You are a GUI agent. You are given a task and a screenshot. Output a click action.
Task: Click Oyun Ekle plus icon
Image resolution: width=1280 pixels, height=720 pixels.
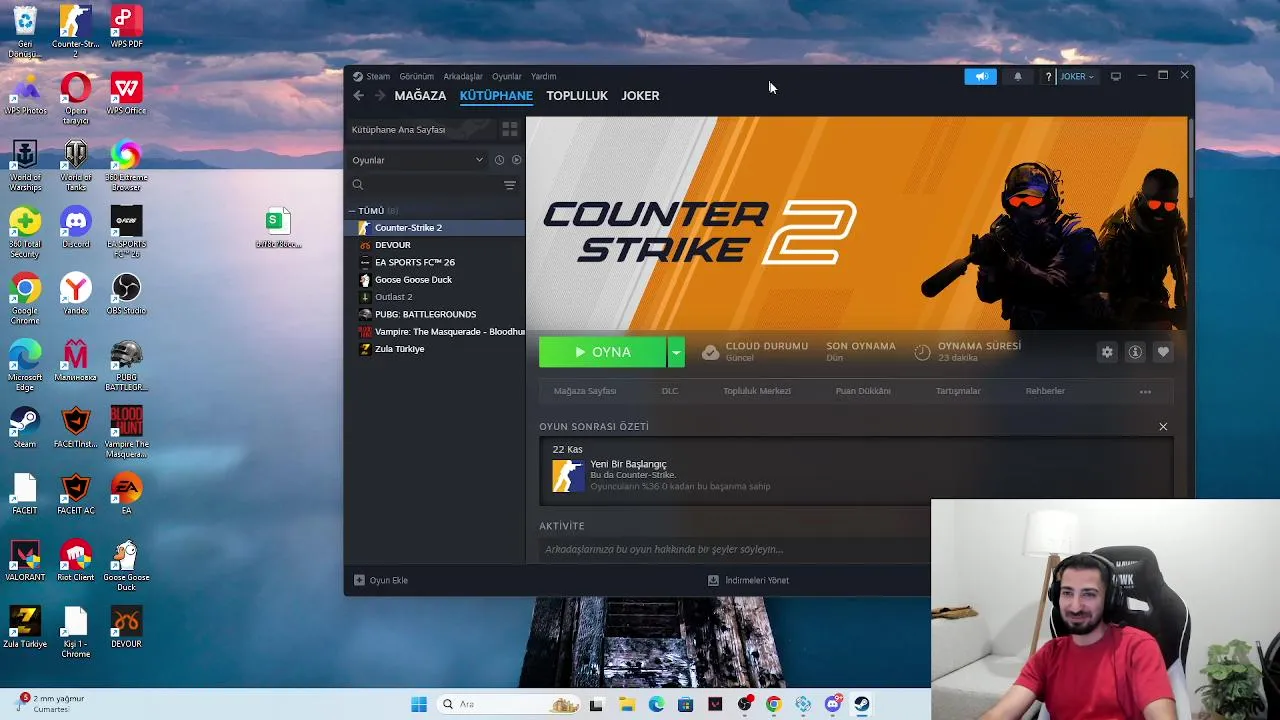tap(360, 580)
